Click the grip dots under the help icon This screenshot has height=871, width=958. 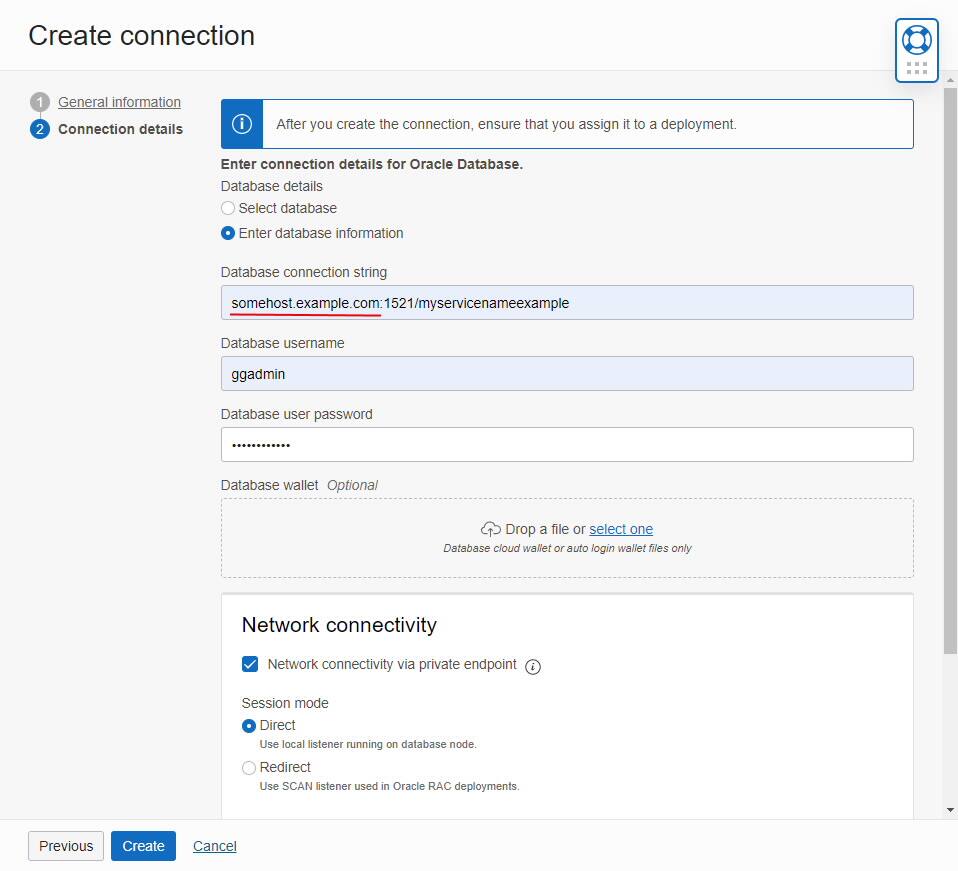(x=916, y=68)
